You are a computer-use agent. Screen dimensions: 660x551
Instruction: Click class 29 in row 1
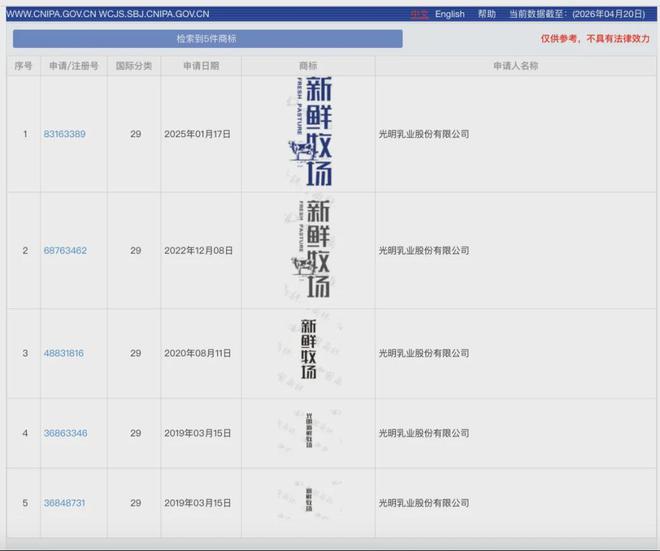136,134
